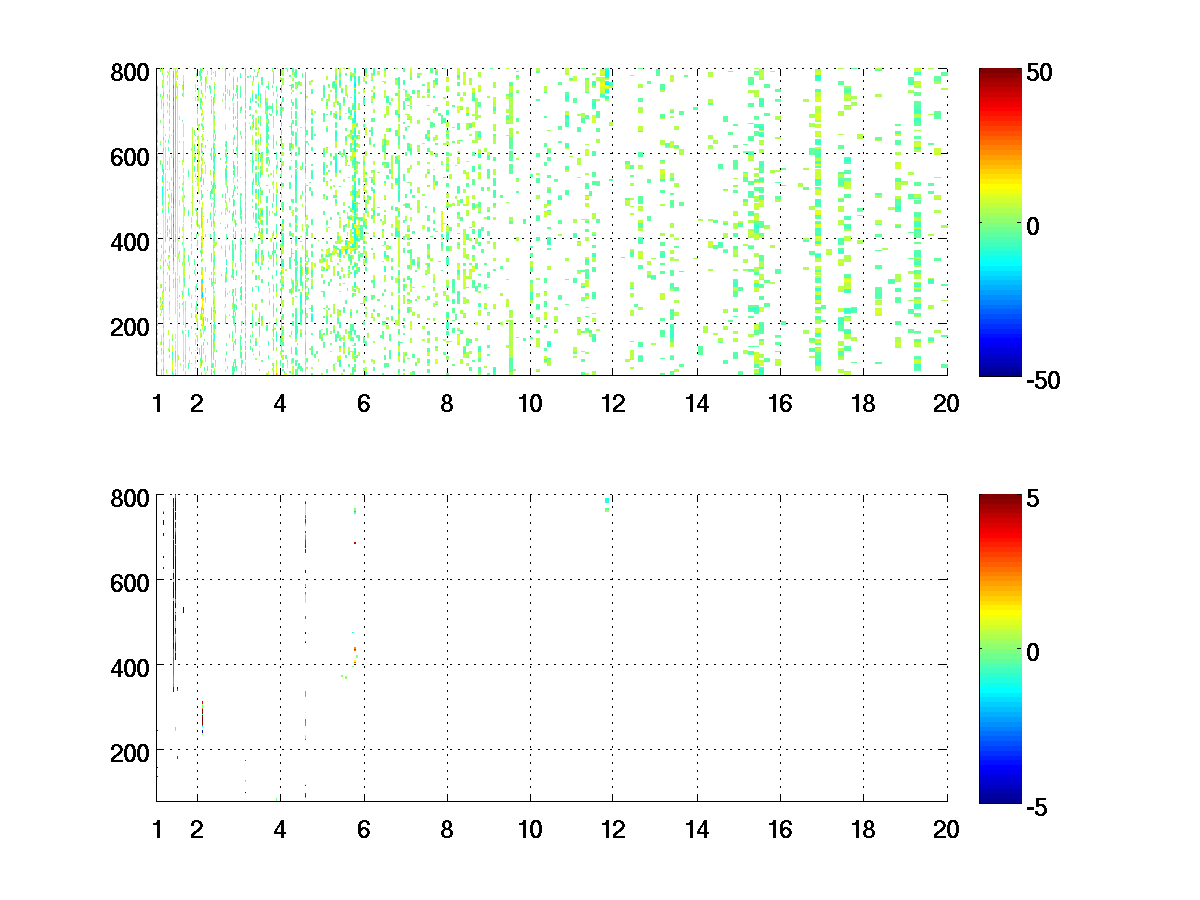This screenshot has height=900, width=1200.
Task: Click x-axis tick "1" under the top plot
Action: coord(157,404)
